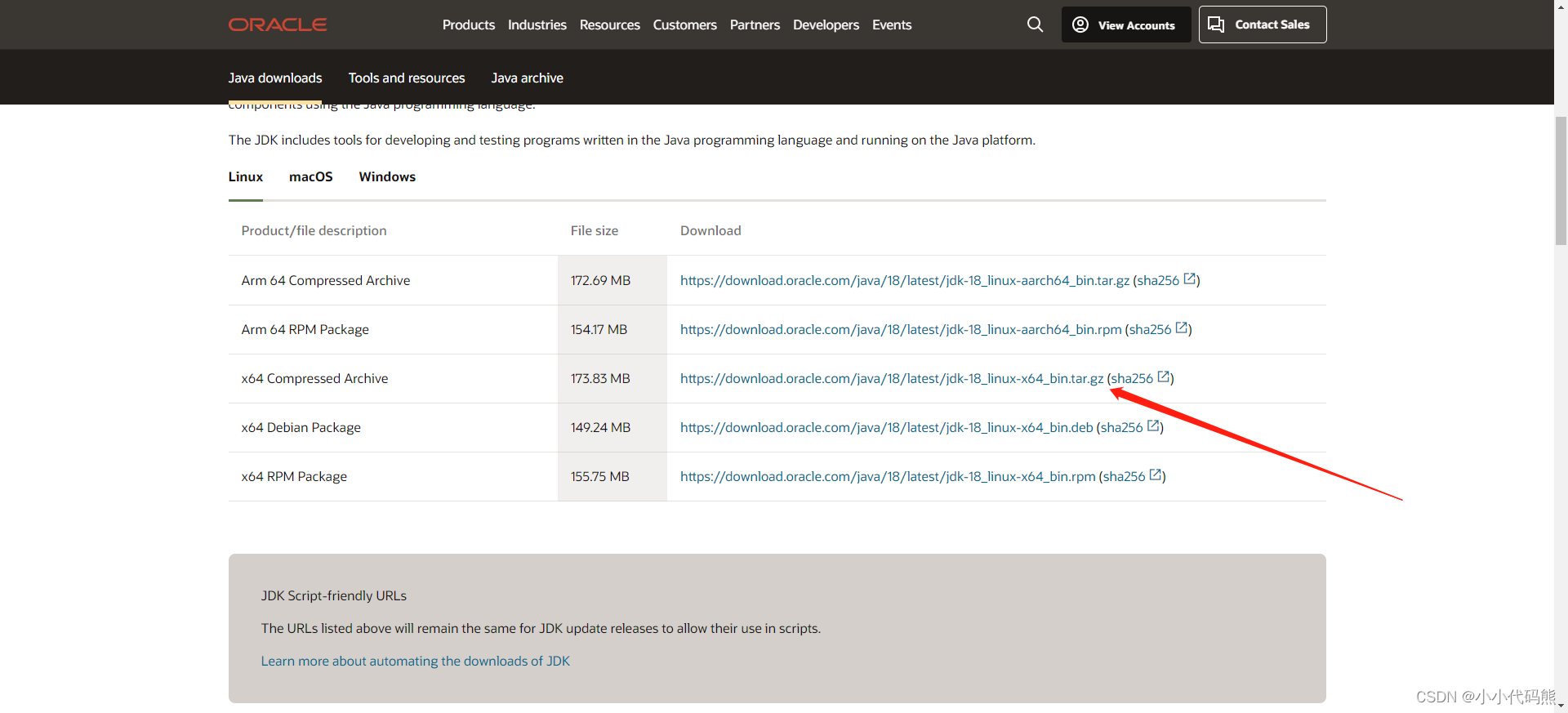1568x713 pixels.
Task: Open sha256 link for Arm 64 RPM Package
Action: pyautogui.click(x=1150, y=329)
